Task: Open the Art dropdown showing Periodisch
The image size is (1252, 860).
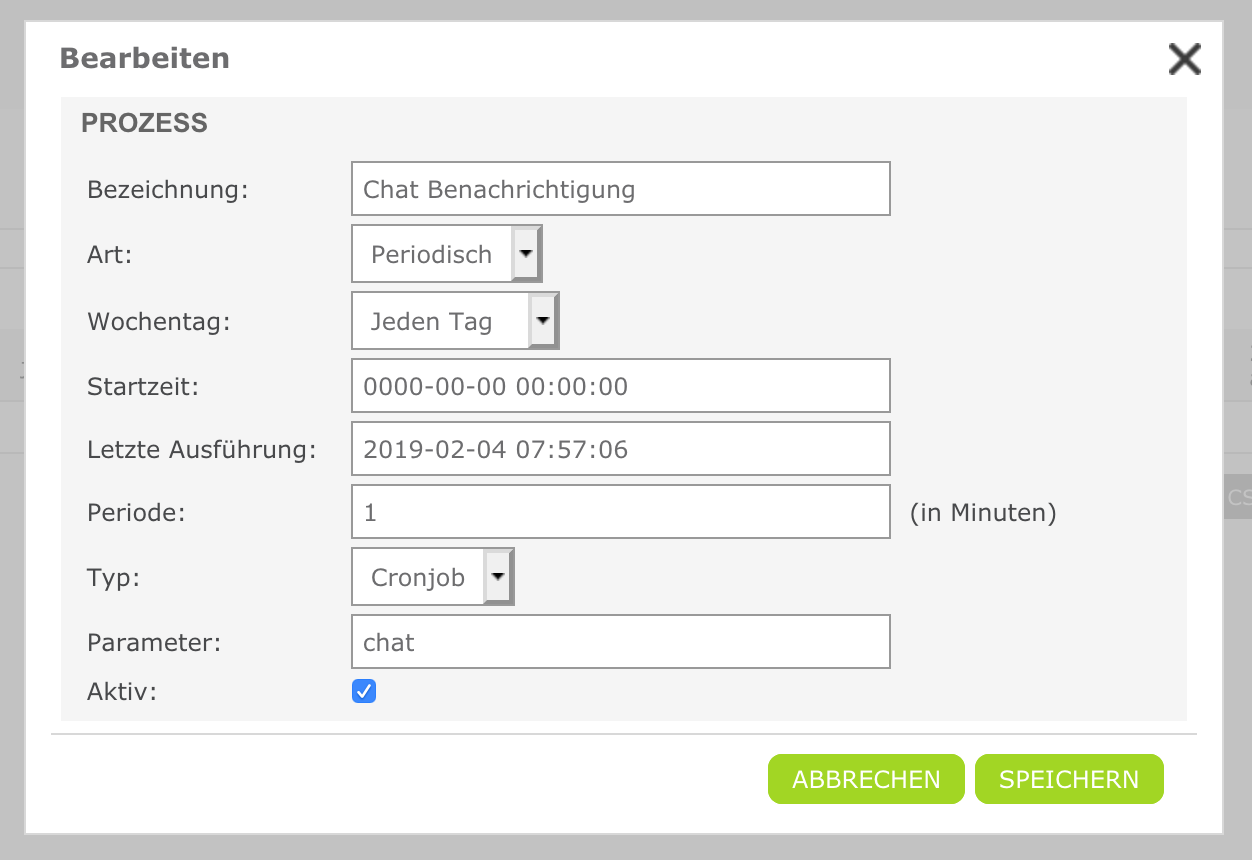Action: pyautogui.click(x=446, y=254)
